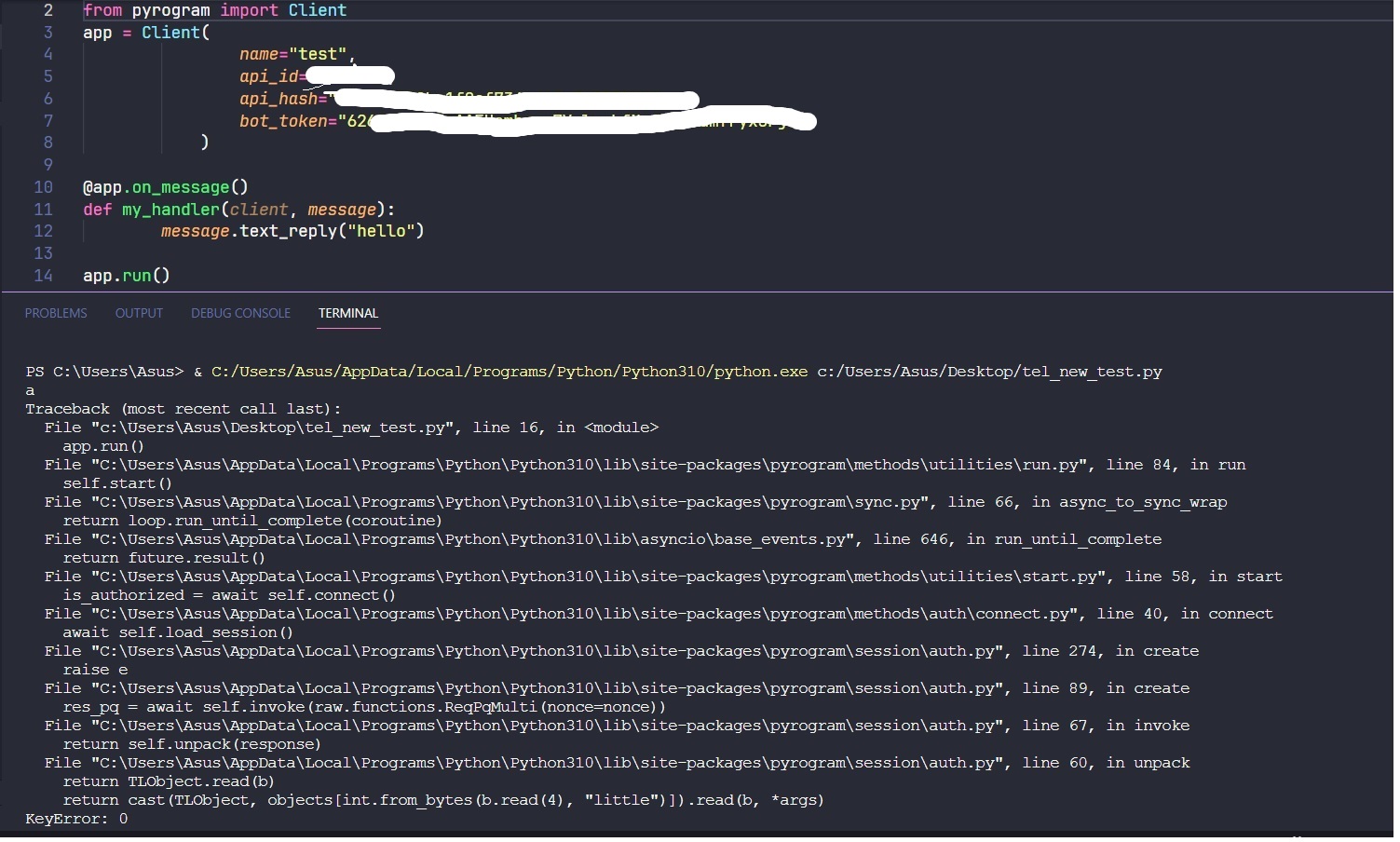Click the sync.py line 66 file path
1400x842 pixels.
[587, 502]
